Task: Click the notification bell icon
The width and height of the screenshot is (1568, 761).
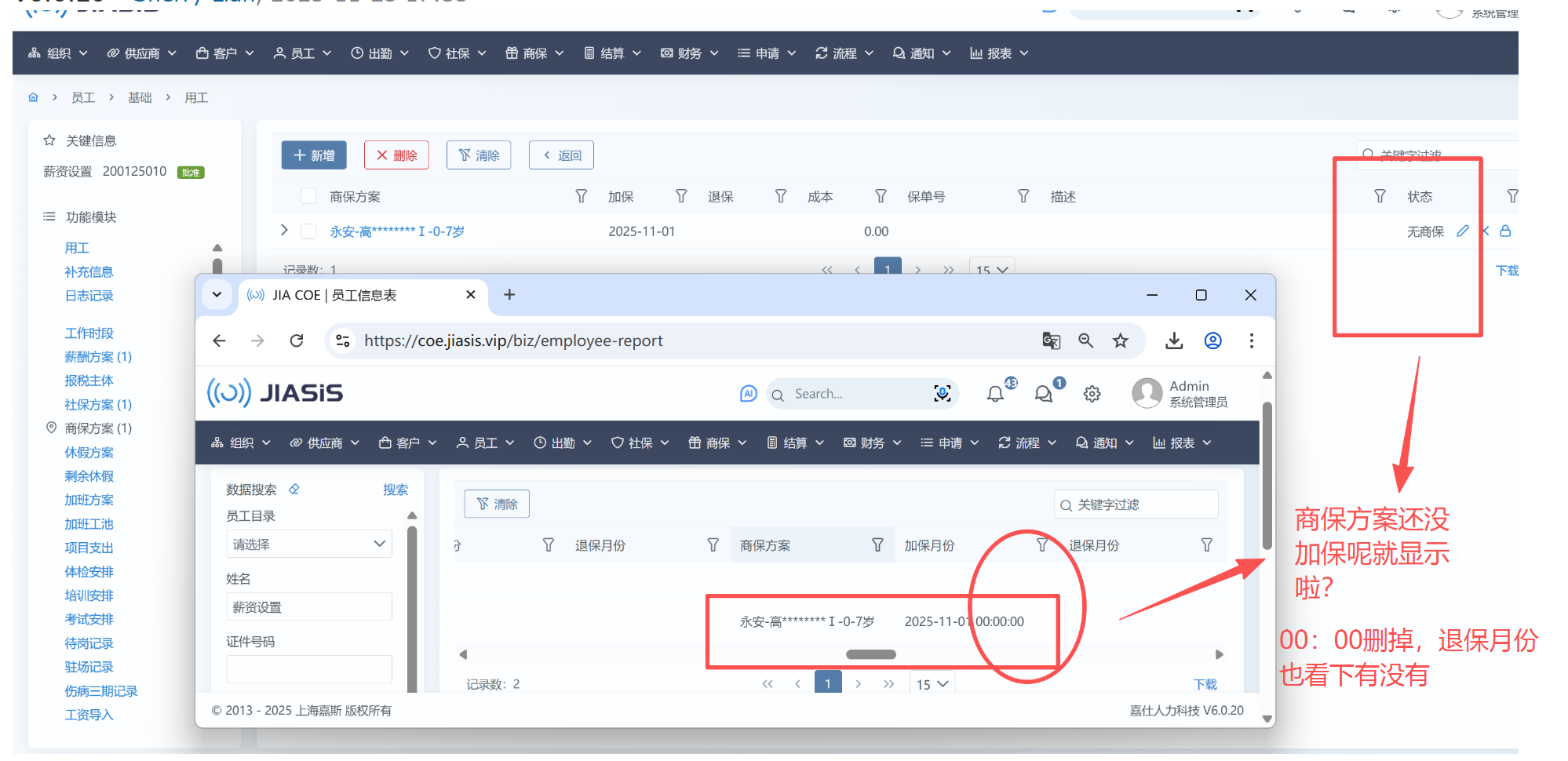Action: tap(995, 394)
